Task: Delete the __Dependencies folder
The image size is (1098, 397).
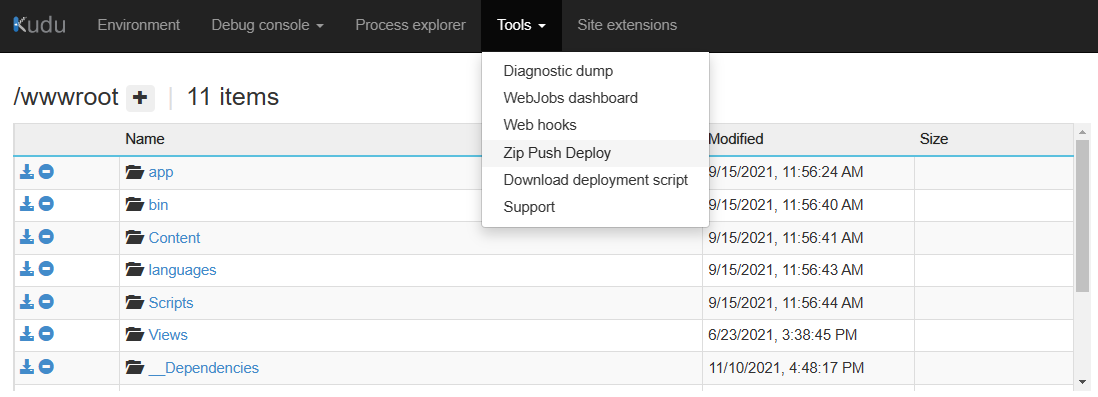Action: (46, 367)
